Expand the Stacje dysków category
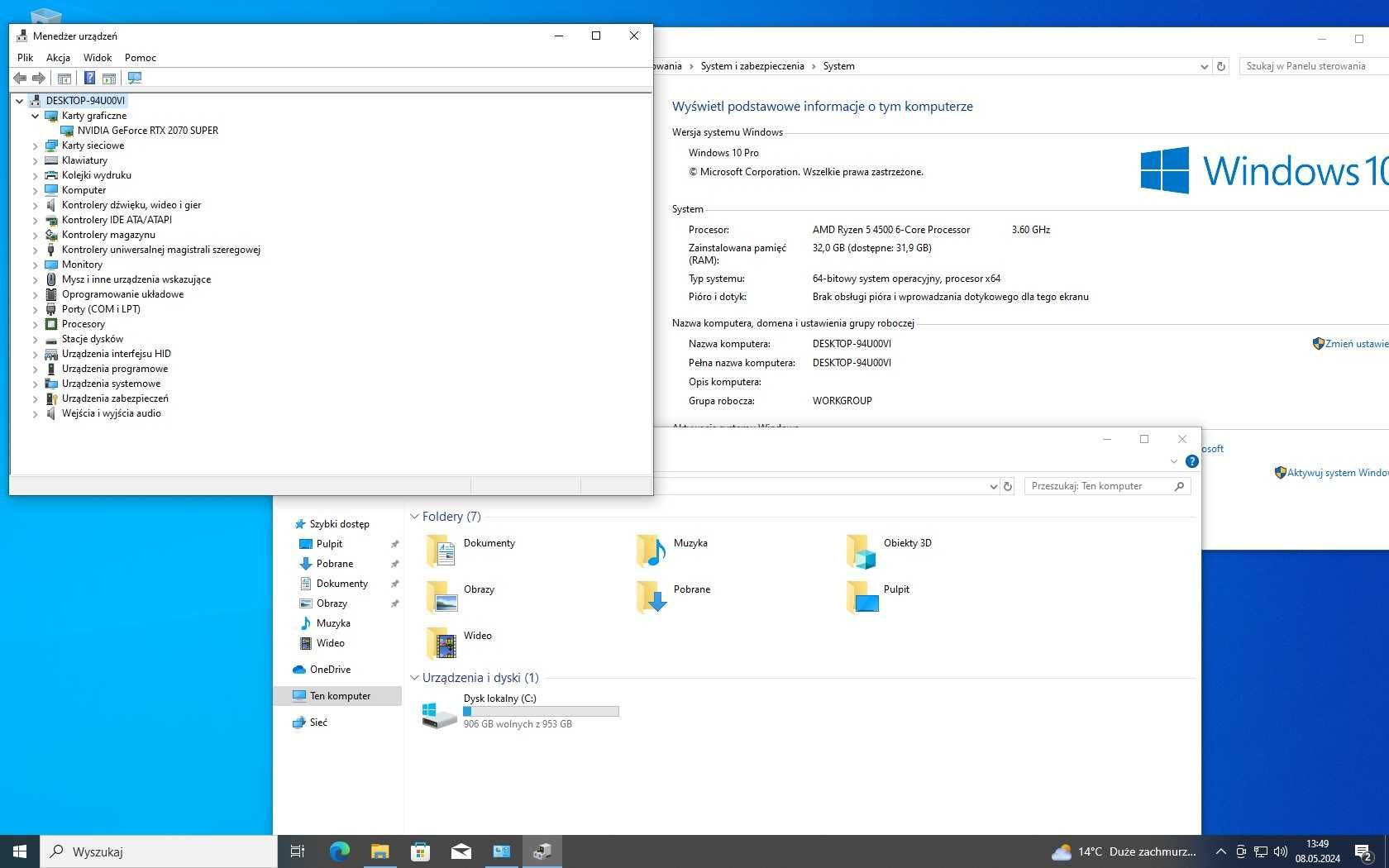This screenshot has height=868, width=1389. pos(35,339)
